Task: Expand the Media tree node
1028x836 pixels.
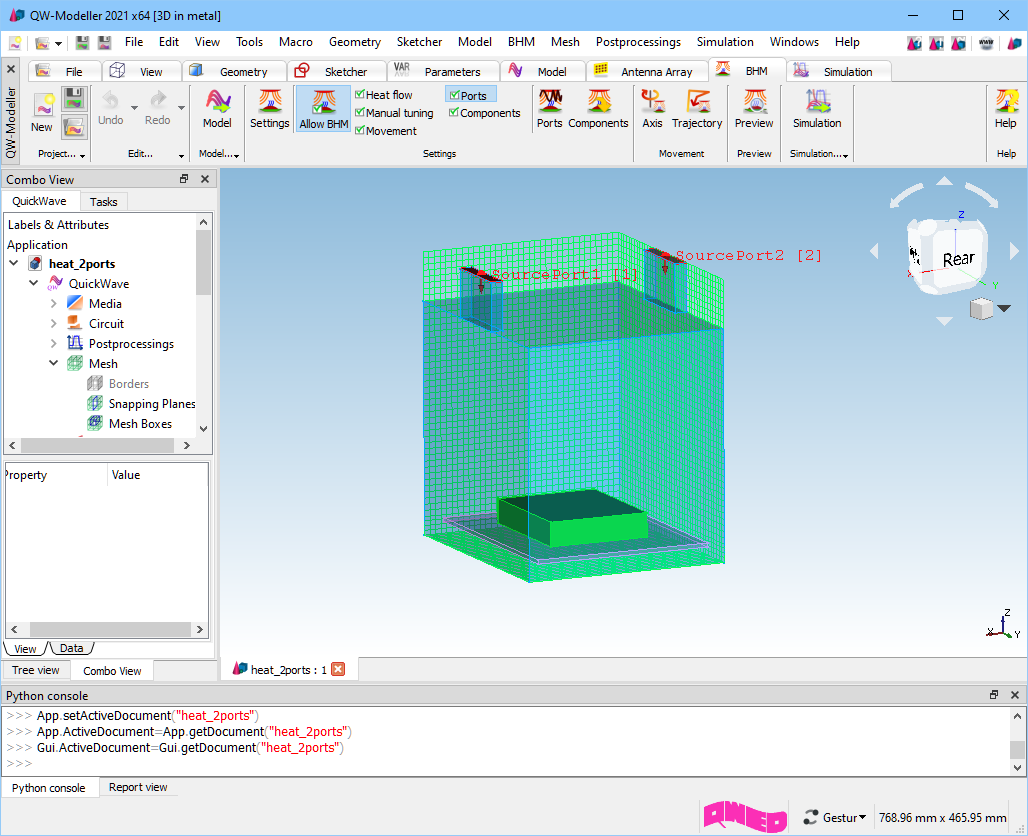Action: 54,304
